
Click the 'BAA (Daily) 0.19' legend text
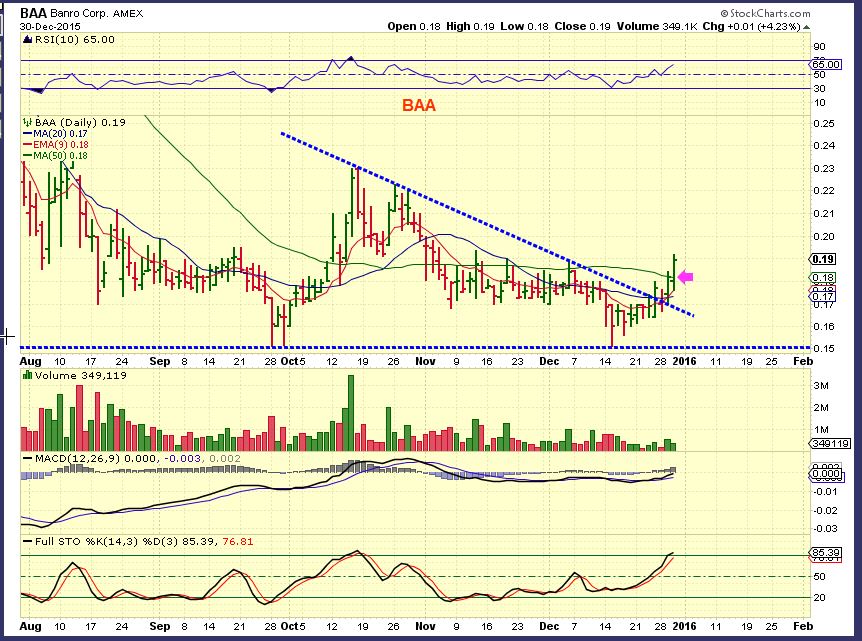pyautogui.click(x=80, y=123)
